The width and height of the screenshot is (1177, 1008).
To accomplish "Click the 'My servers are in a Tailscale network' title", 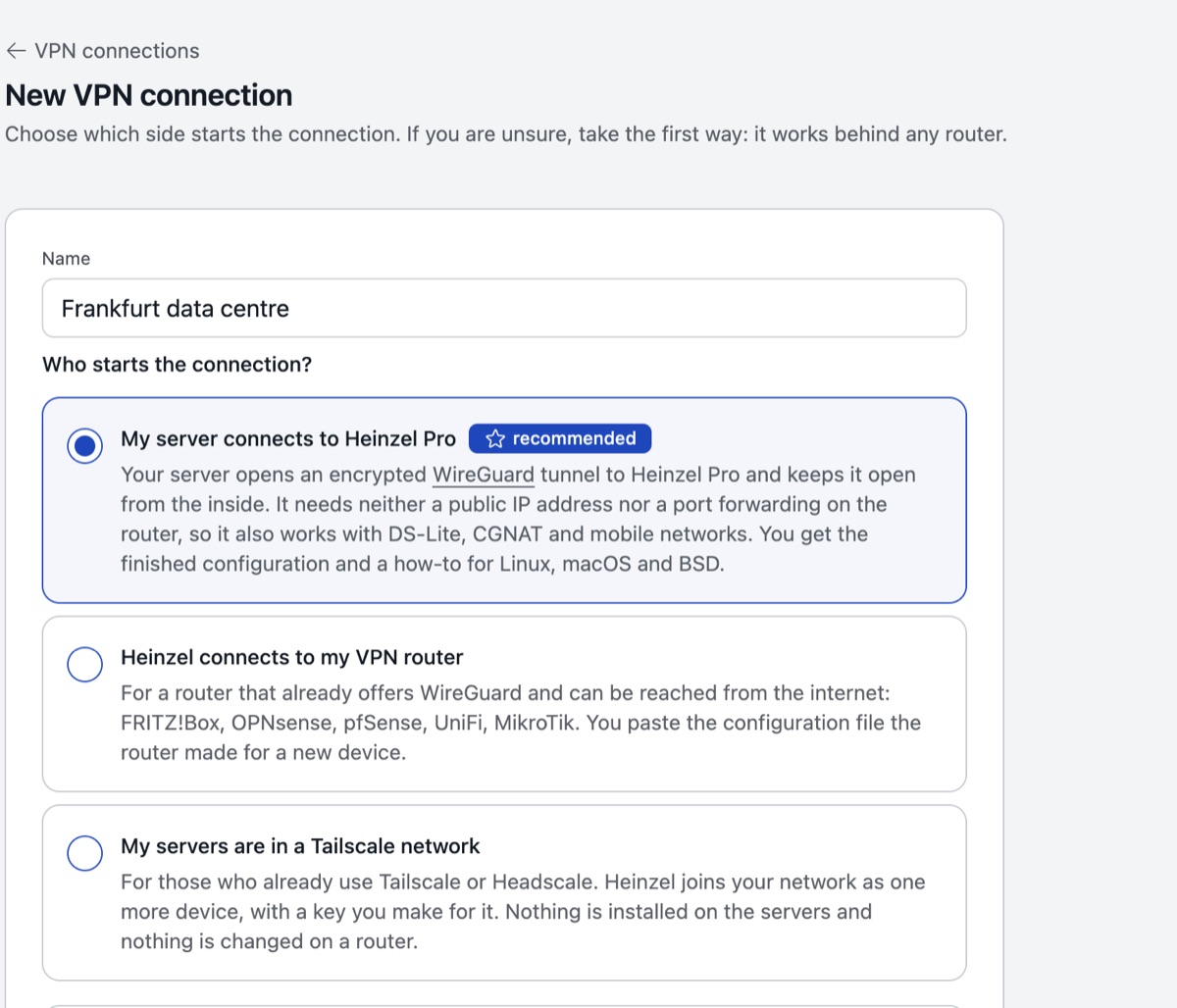I will click(300, 846).
